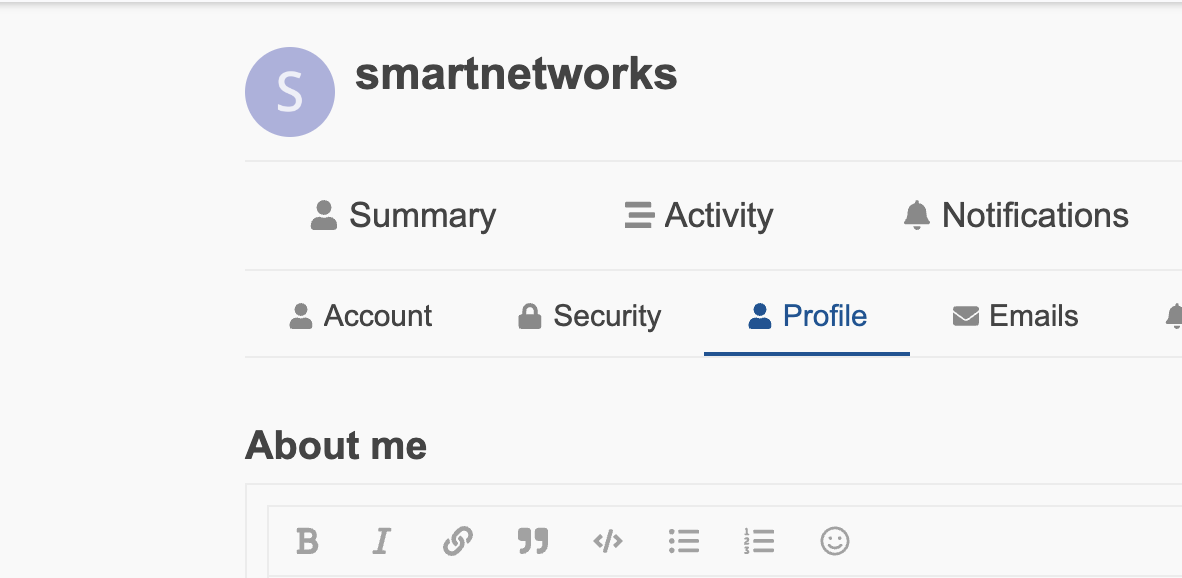Screen dimensions: 1182x578
Task: Click the smartnetworks username heading
Action: [516, 75]
